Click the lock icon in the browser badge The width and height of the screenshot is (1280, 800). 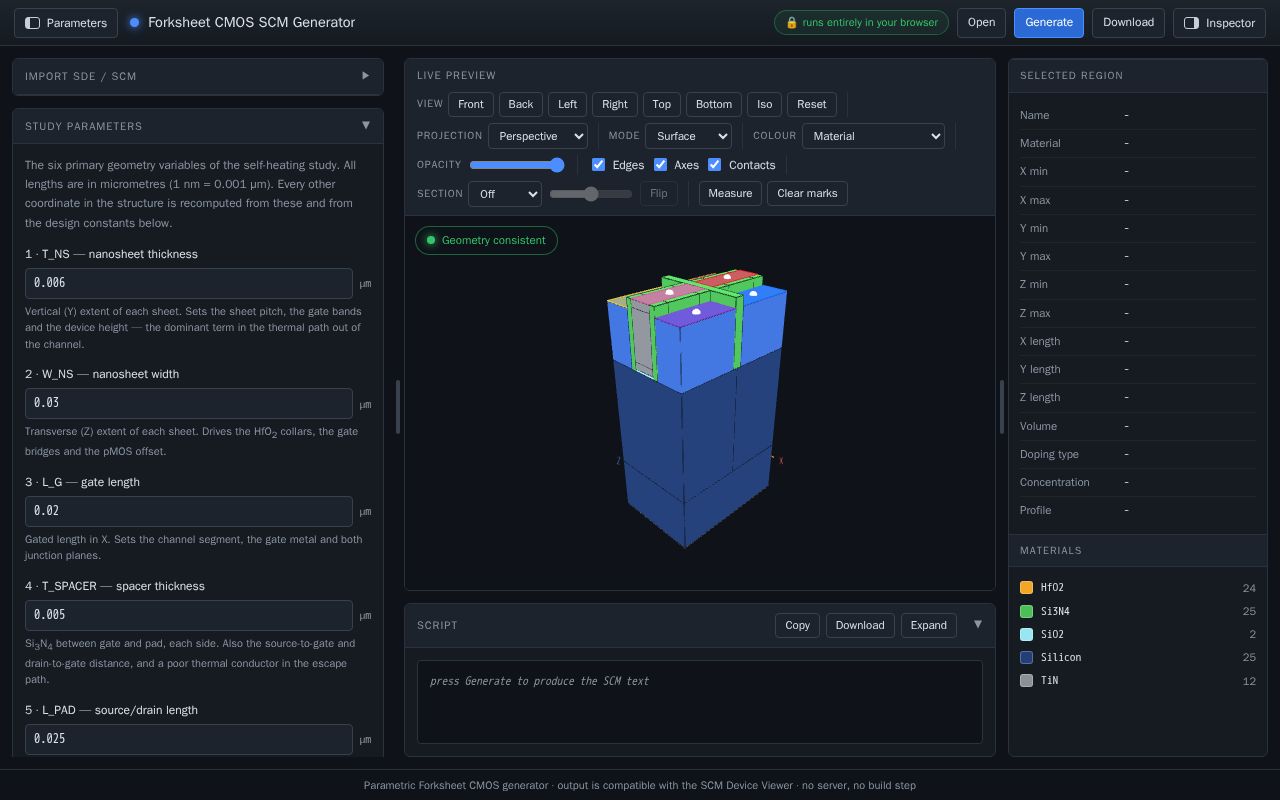pyautogui.click(x=791, y=23)
